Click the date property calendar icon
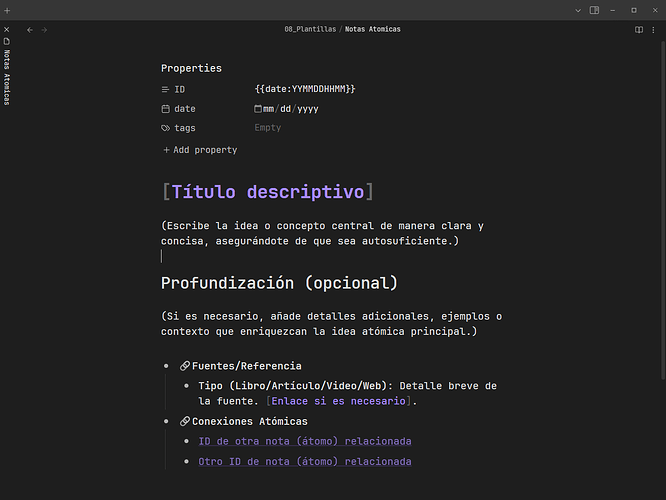666x500 pixels. coord(165,109)
